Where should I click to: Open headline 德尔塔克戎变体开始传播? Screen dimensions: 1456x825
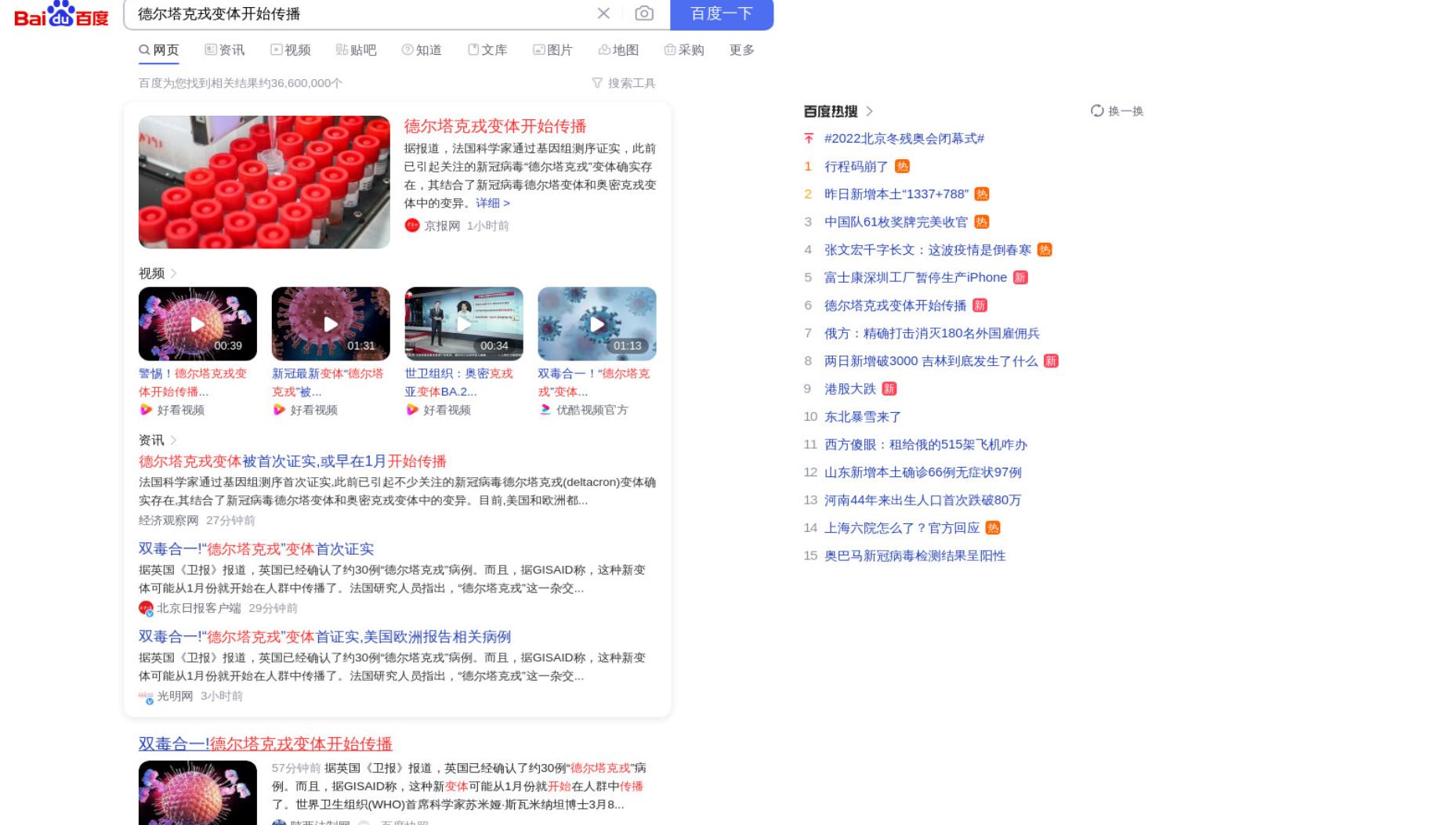point(495,126)
